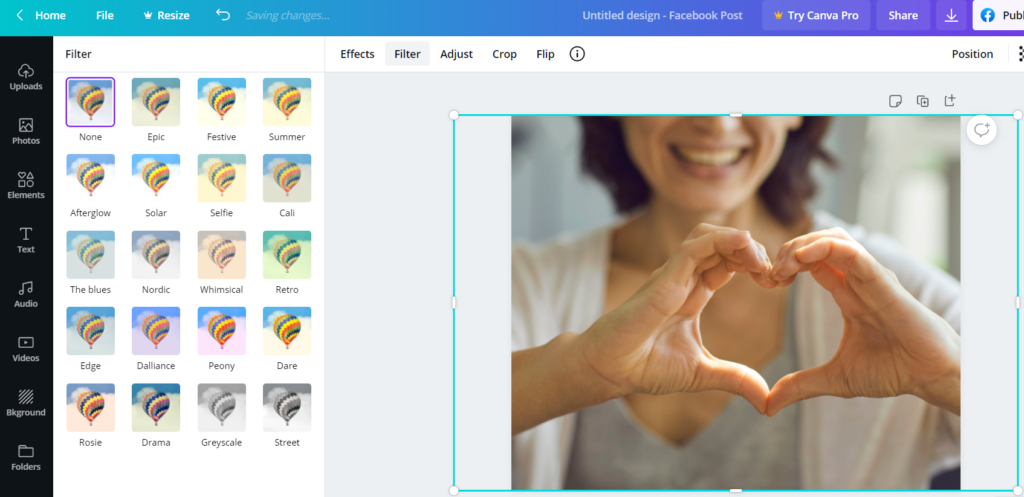Open the File menu

click(x=104, y=15)
